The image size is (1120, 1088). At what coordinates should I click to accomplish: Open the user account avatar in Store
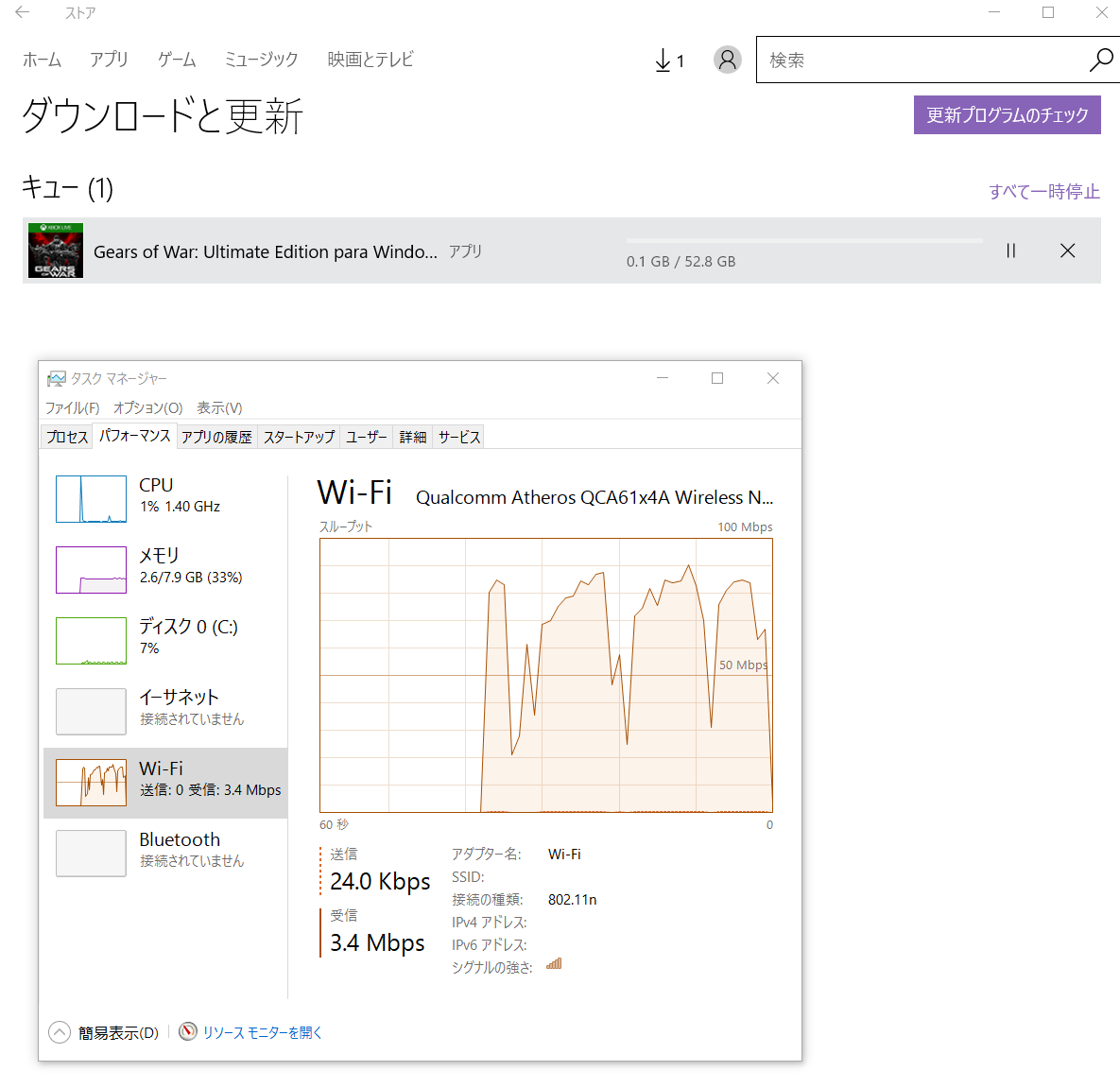727,60
